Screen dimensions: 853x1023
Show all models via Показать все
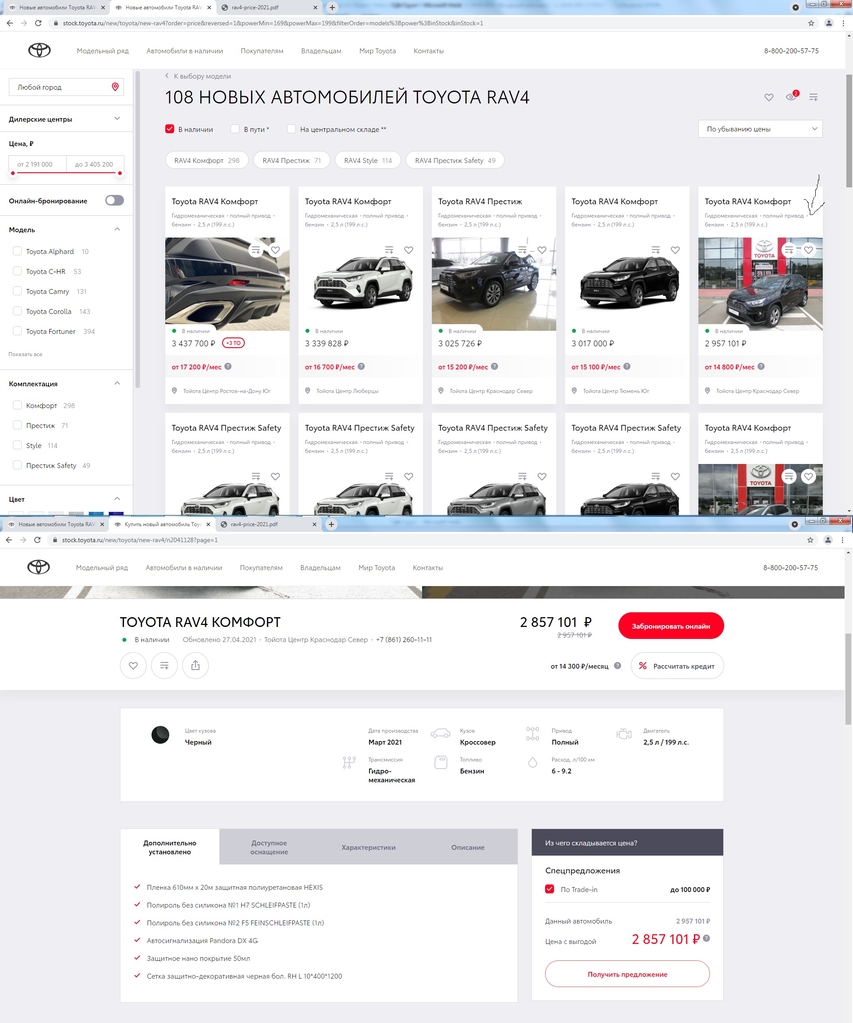(x=25, y=354)
